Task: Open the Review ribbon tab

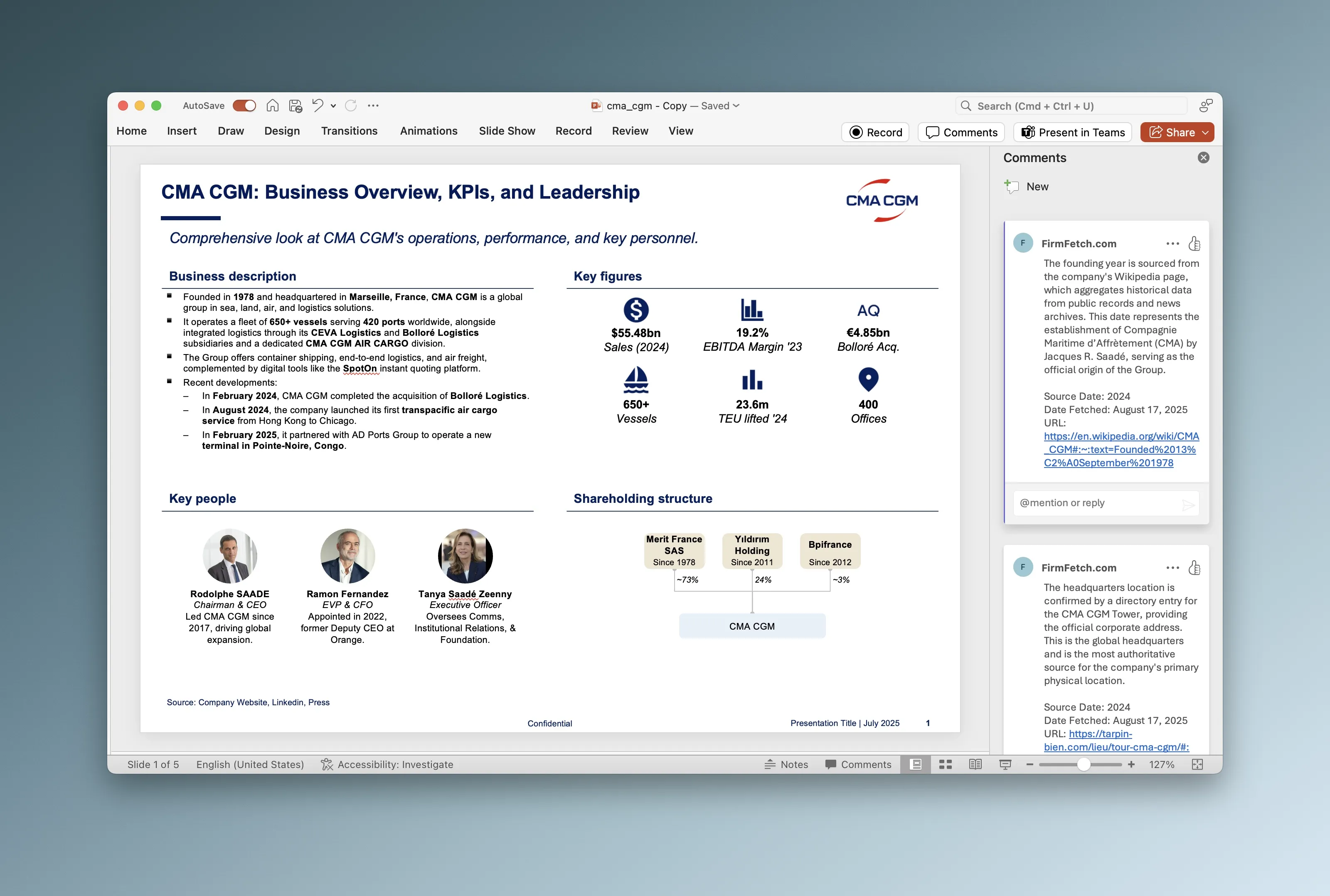Action: point(630,131)
